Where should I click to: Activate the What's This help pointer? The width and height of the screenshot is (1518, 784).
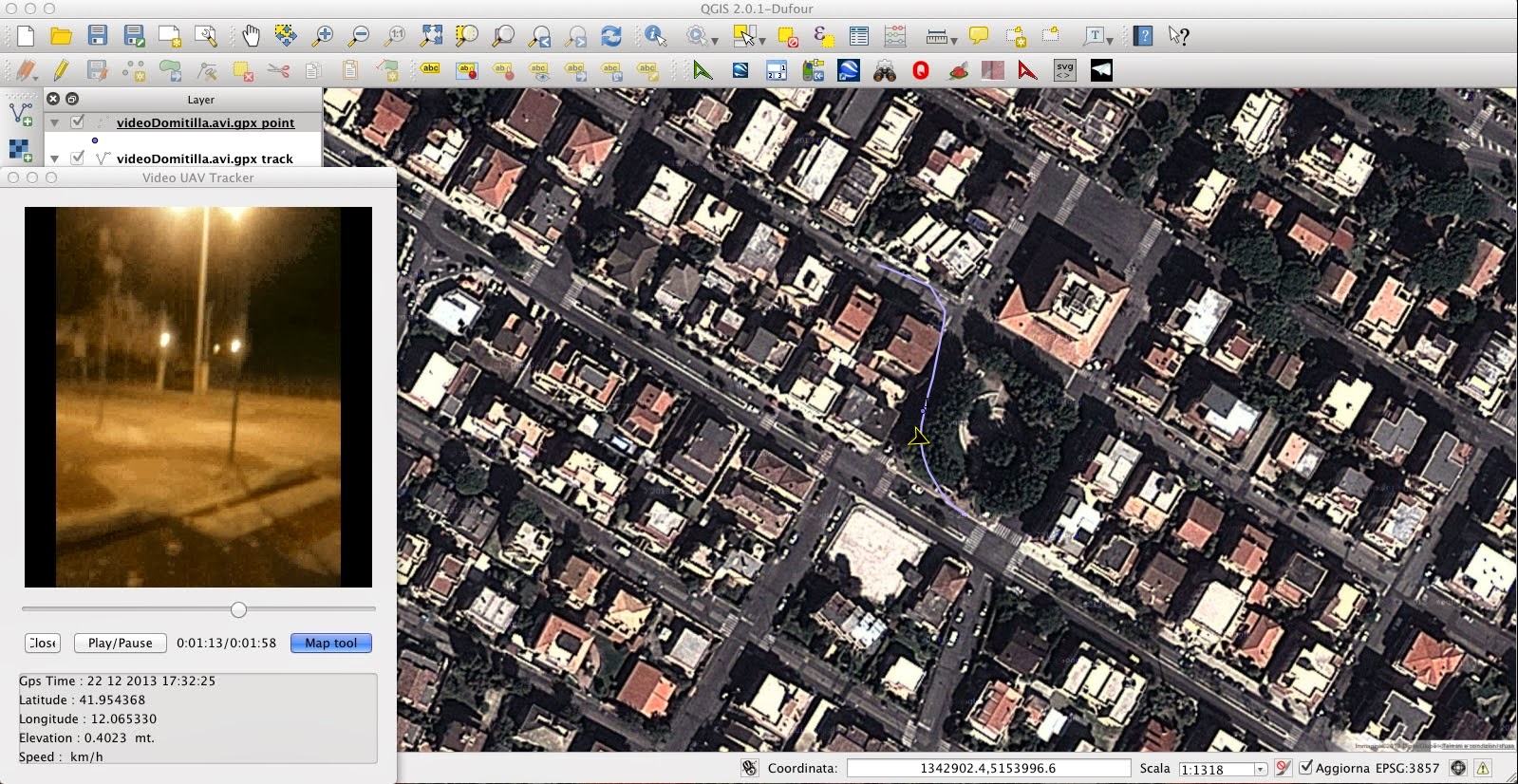point(1178,36)
